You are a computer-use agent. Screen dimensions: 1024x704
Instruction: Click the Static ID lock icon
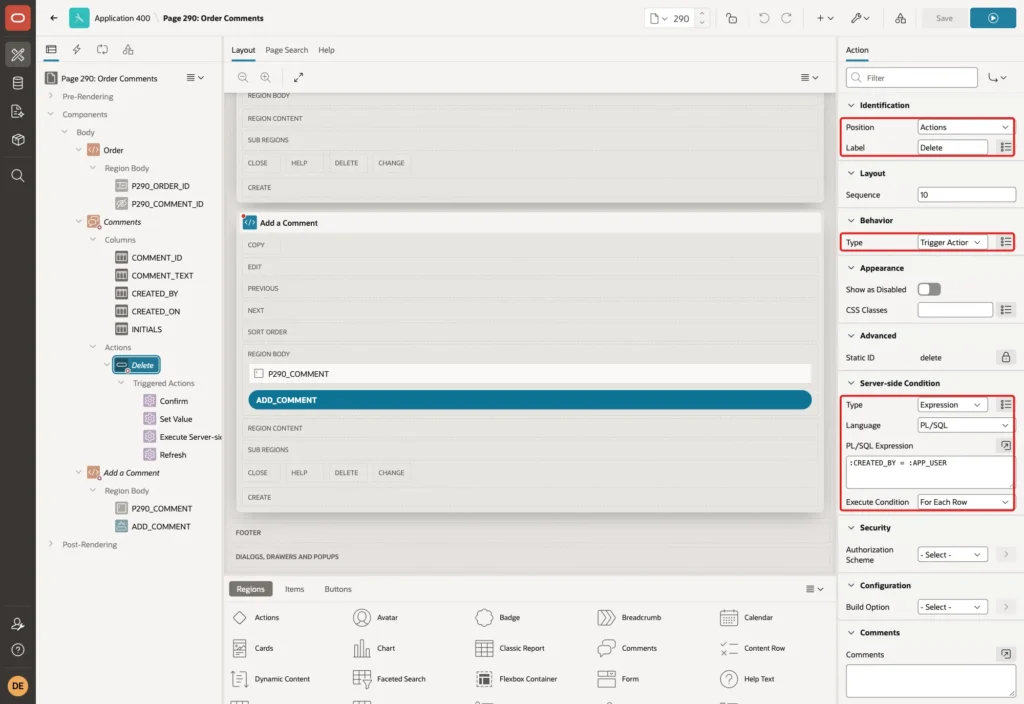click(1006, 357)
